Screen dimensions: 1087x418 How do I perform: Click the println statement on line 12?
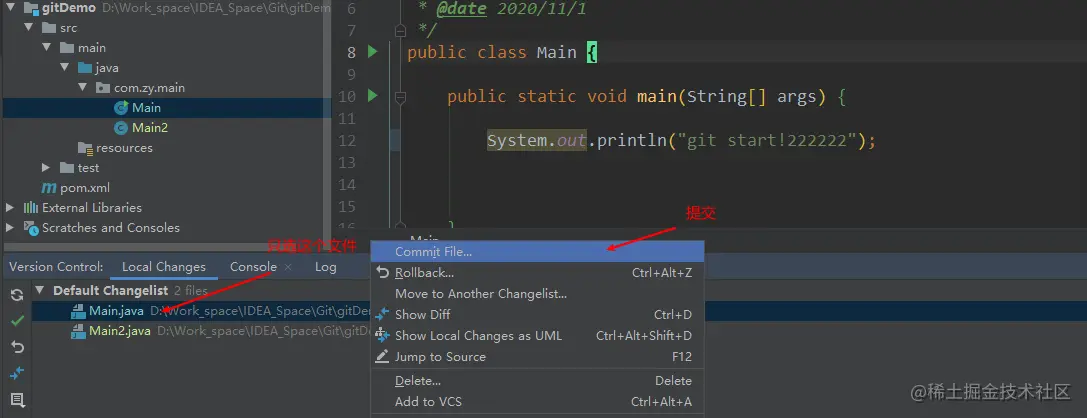(681, 141)
